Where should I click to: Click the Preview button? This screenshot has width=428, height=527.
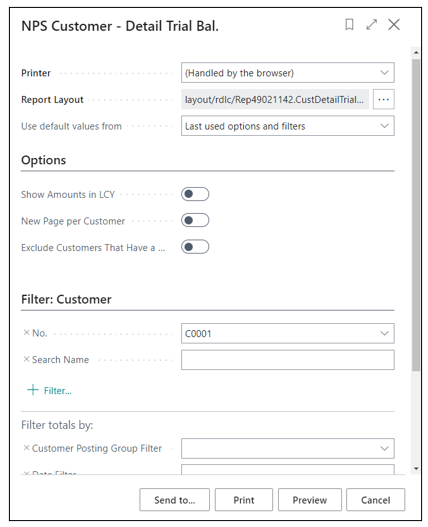point(310,500)
